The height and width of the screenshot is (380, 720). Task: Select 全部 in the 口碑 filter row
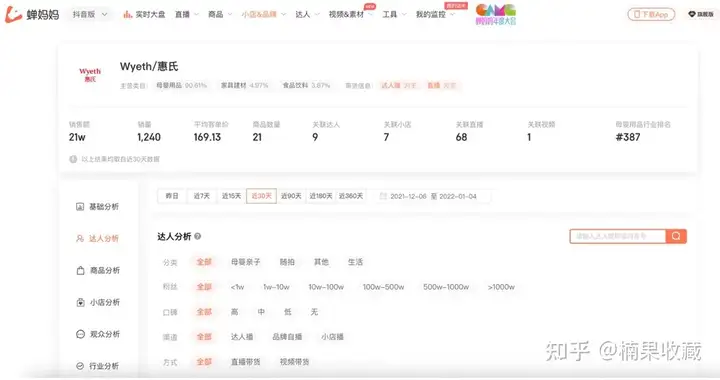click(x=204, y=312)
